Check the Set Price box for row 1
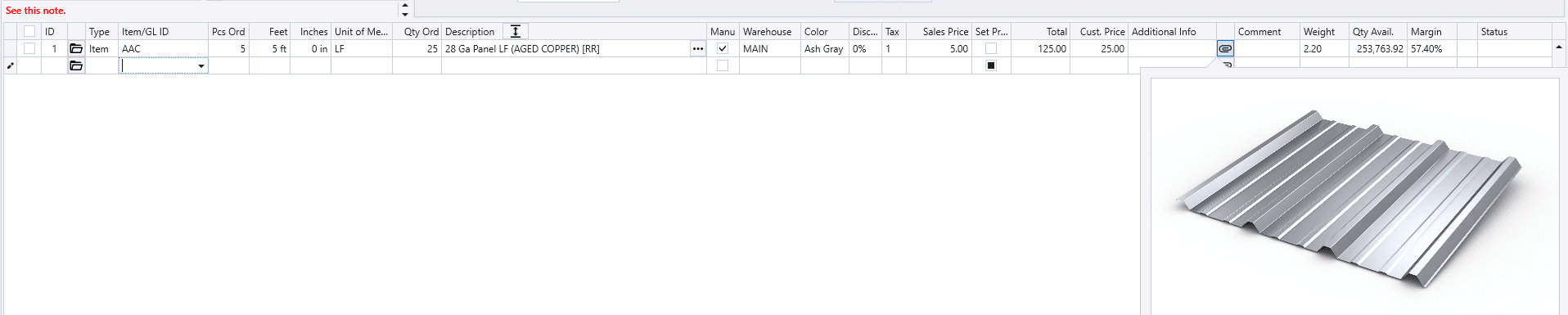Screen dimensions: 1568x315 991,48
